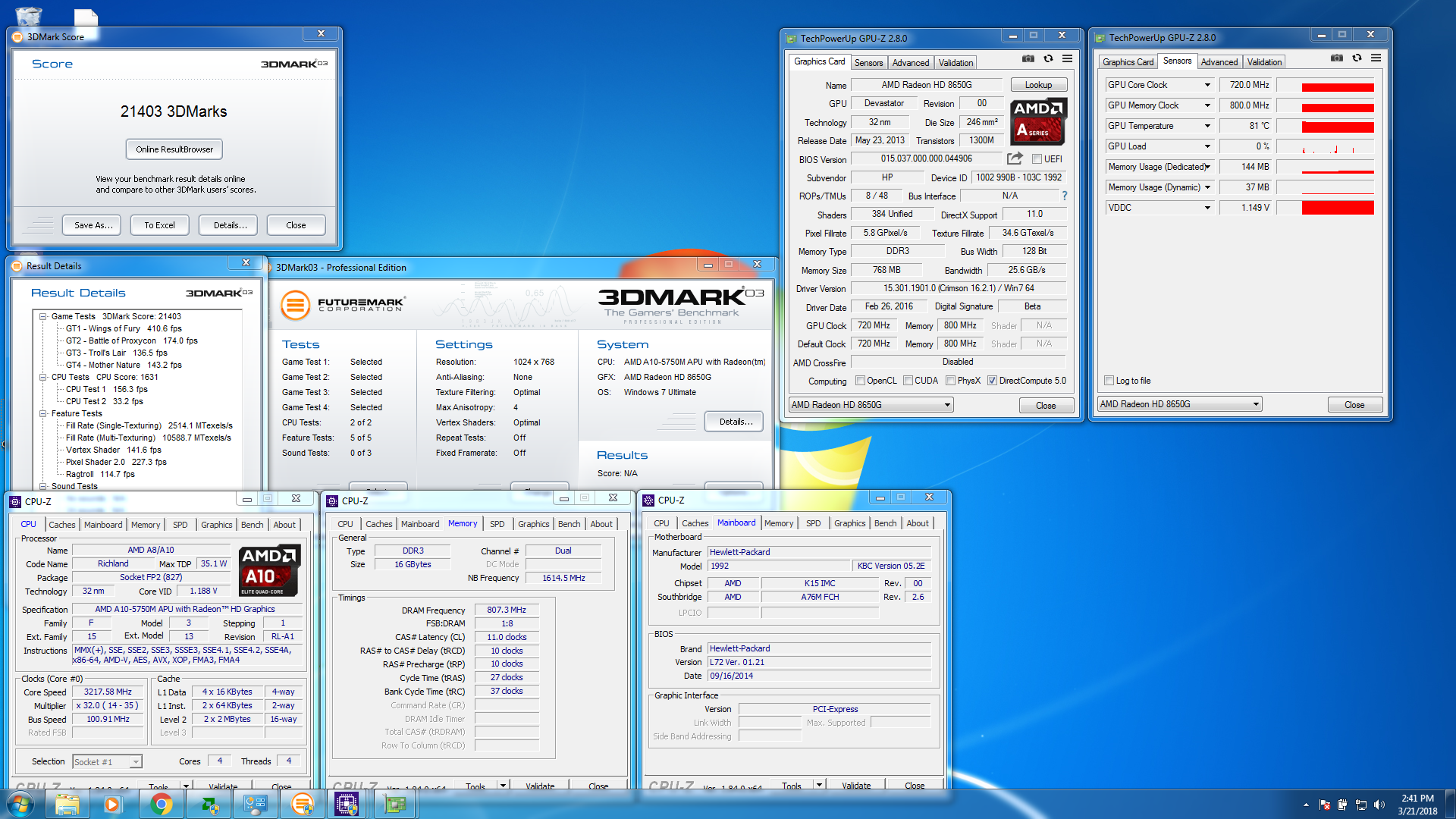Click Details... in 3DMark Score dialog
The height and width of the screenshot is (819, 1456).
230,225
